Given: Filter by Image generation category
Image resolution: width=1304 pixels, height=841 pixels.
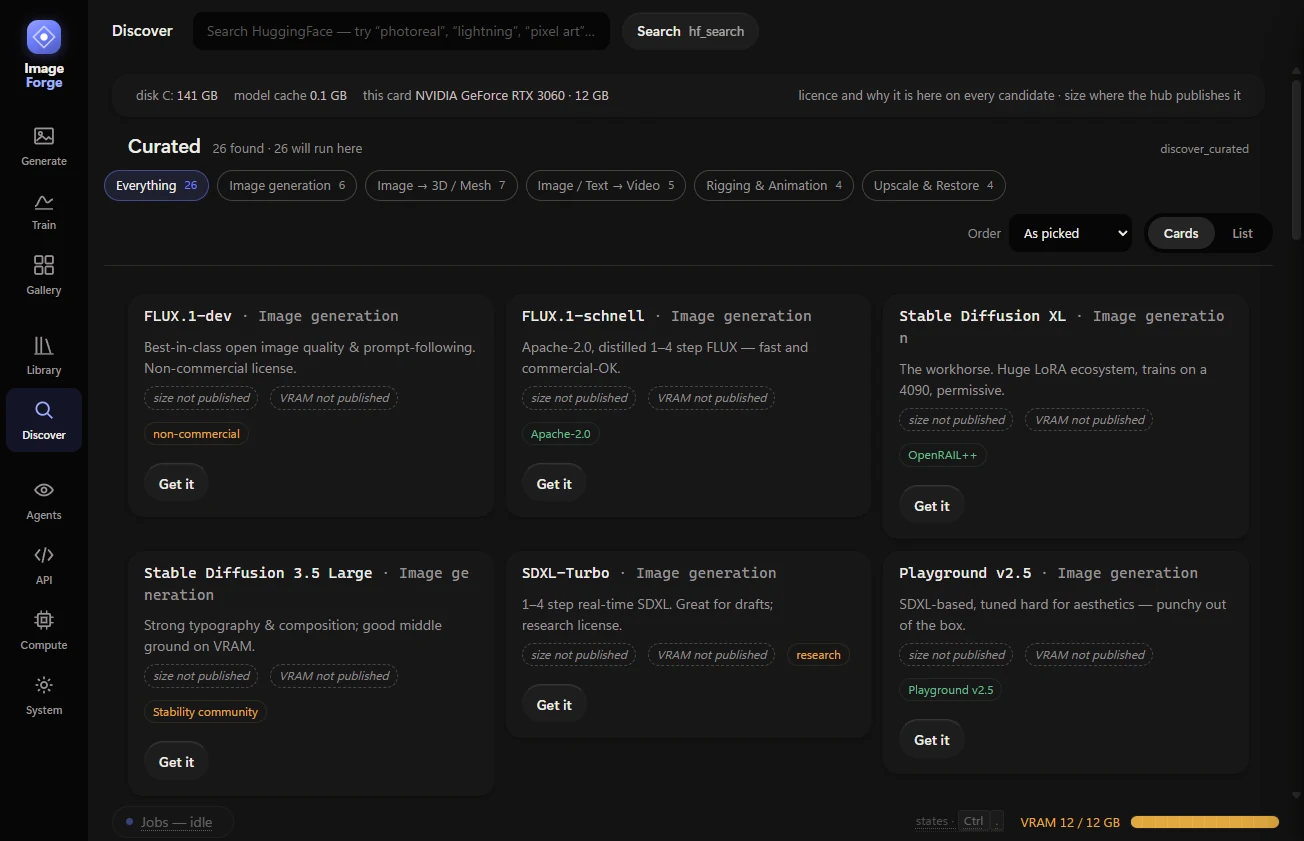Looking at the screenshot, I should pyautogui.click(x=287, y=185).
